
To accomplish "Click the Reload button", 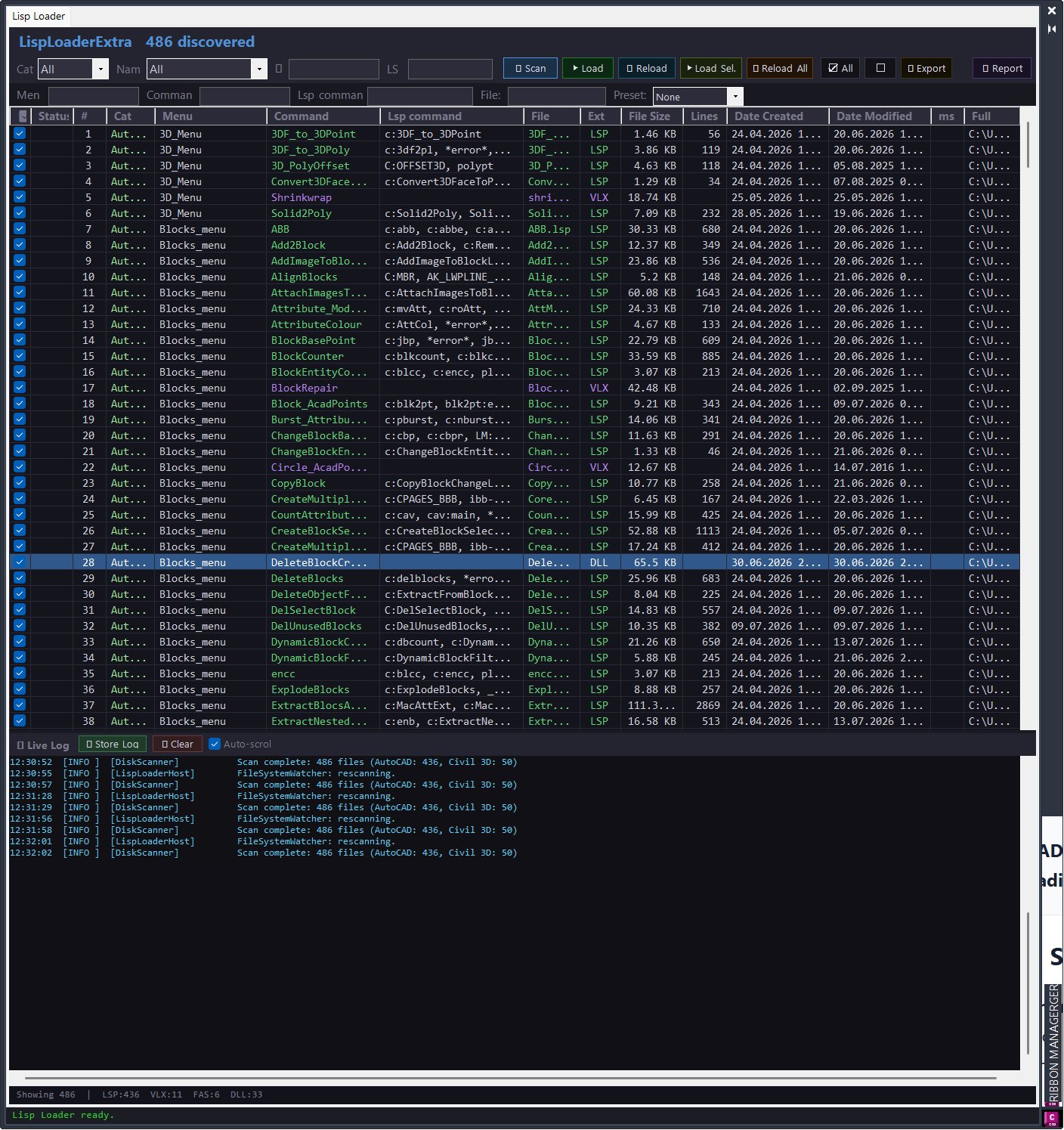I will [x=647, y=68].
